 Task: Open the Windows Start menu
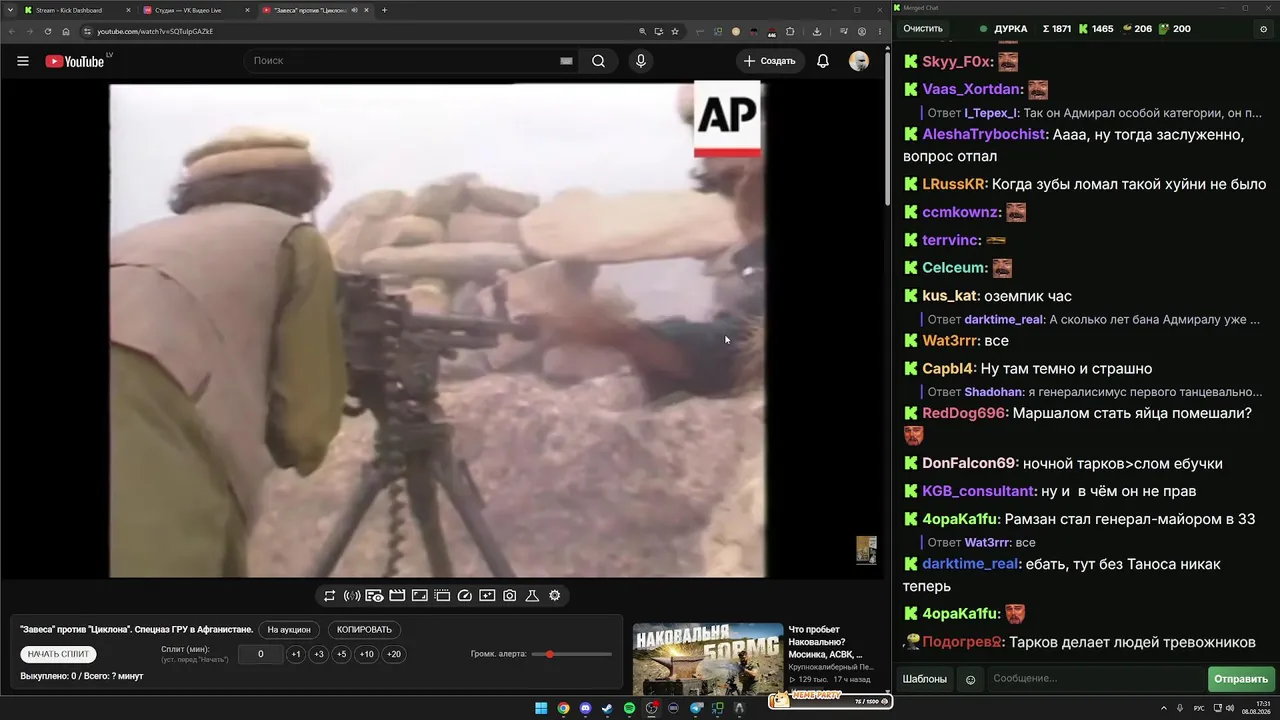(x=541, y=708)
